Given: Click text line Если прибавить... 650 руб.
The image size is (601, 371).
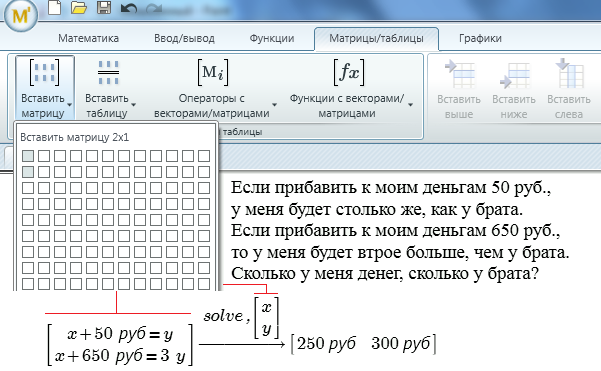Looking at the screenshot, I should (x=395, y=231).
